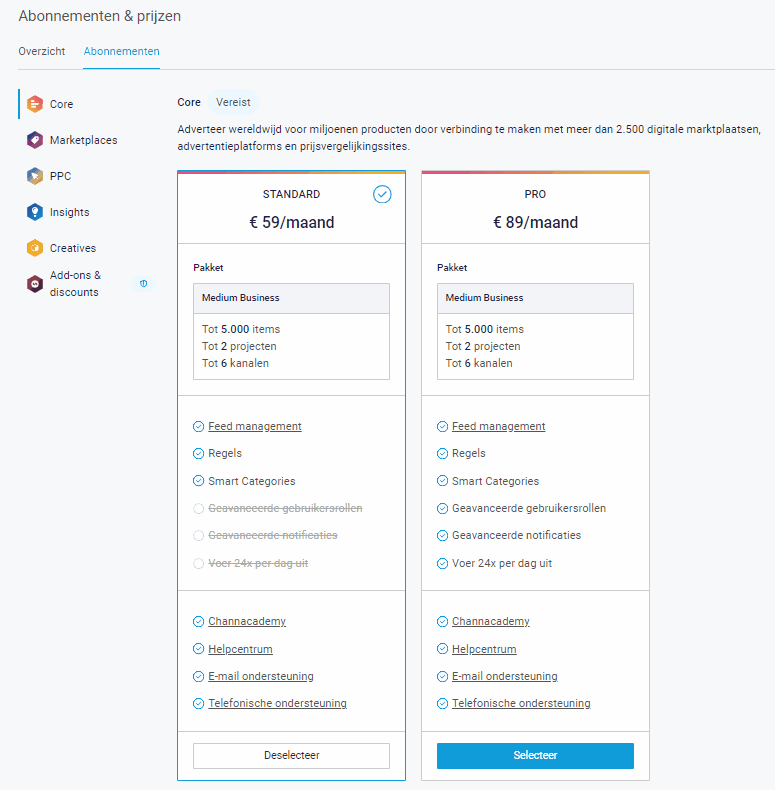Click the Standard plan's Feed management check icon
This screenshot has height=790, width=775.
click(199, 427)
